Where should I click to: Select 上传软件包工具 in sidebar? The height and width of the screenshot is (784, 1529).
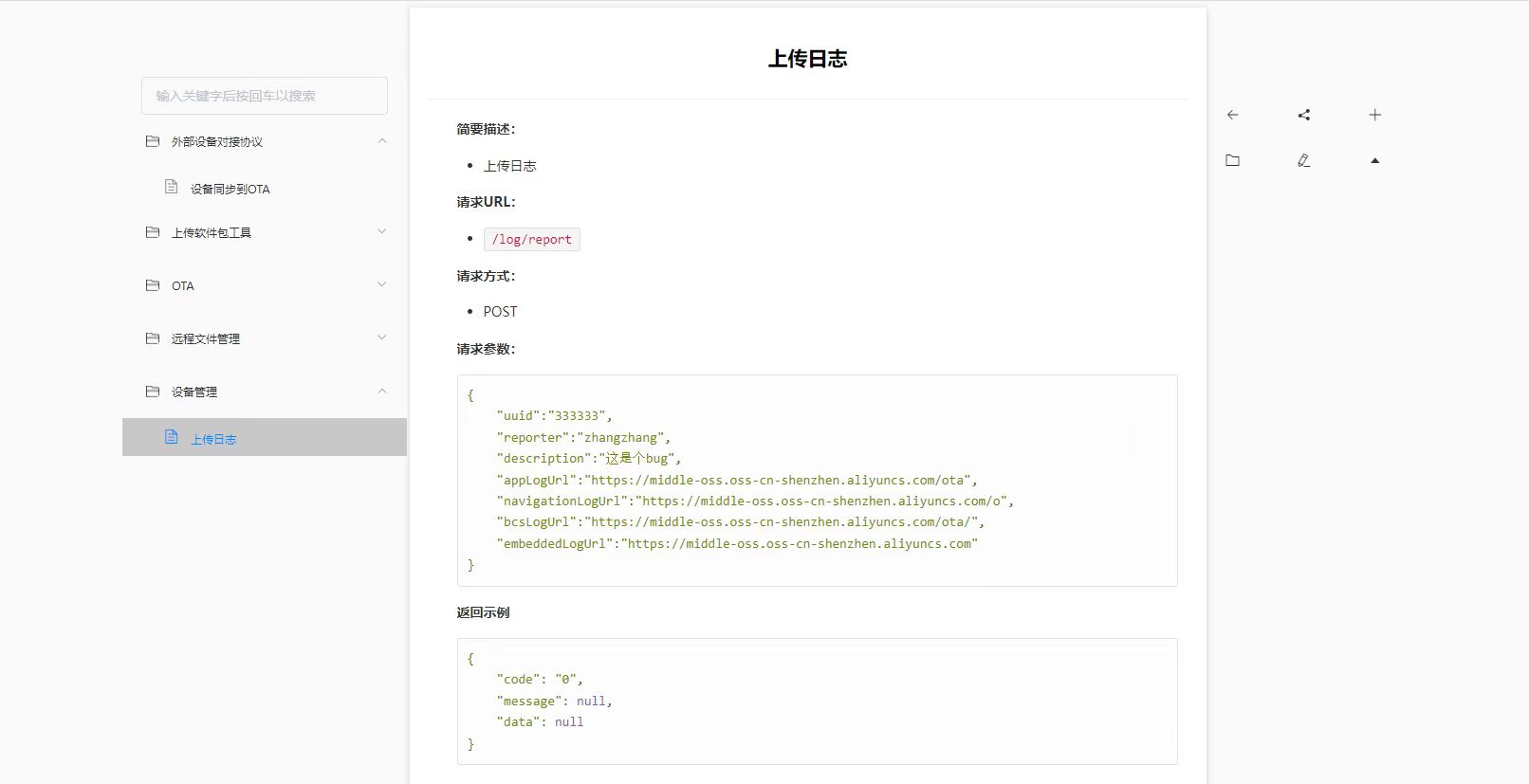pyautogui.click(x=212, y=233)
